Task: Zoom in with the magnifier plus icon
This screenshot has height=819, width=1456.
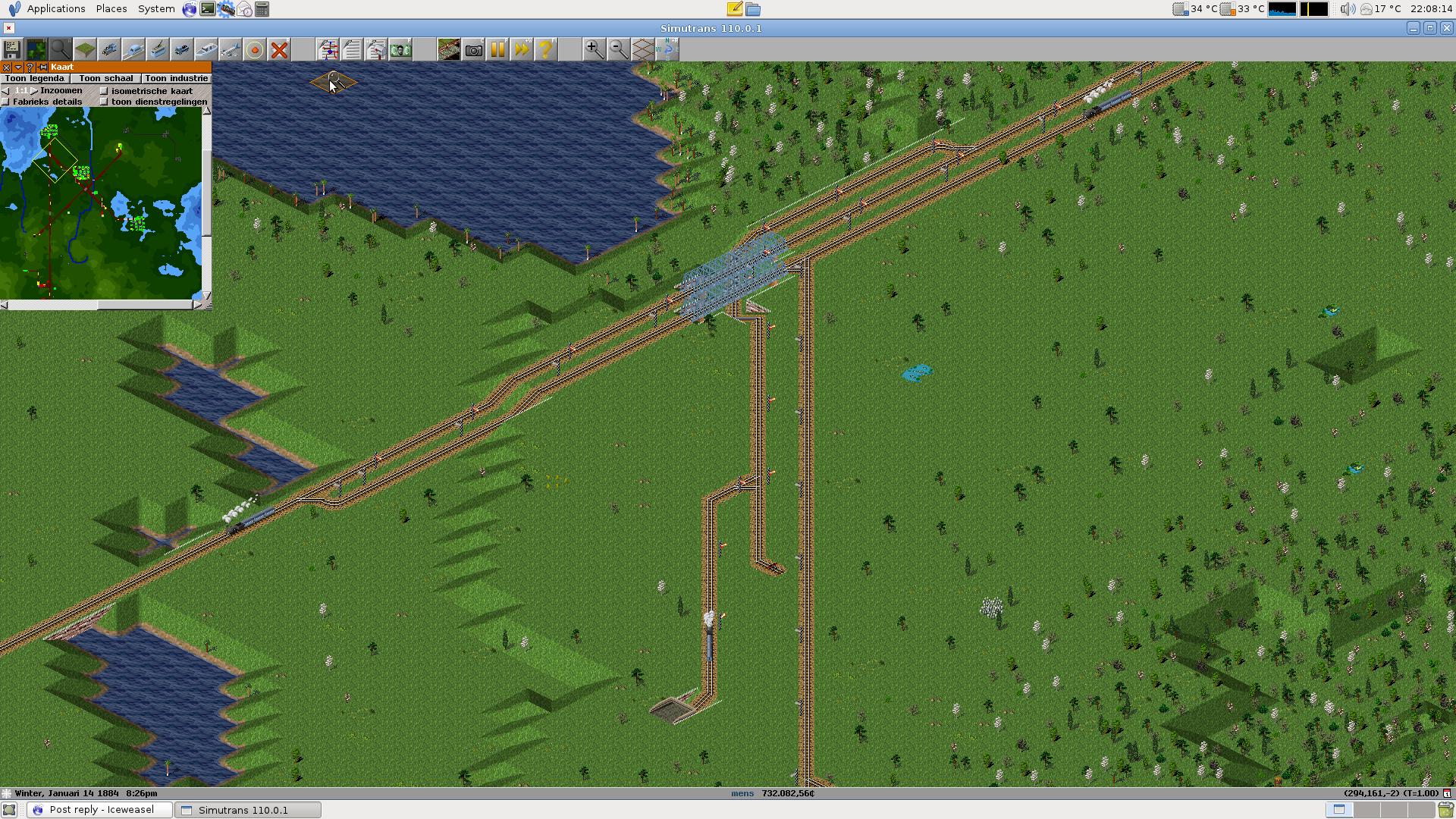Action: 594,50
